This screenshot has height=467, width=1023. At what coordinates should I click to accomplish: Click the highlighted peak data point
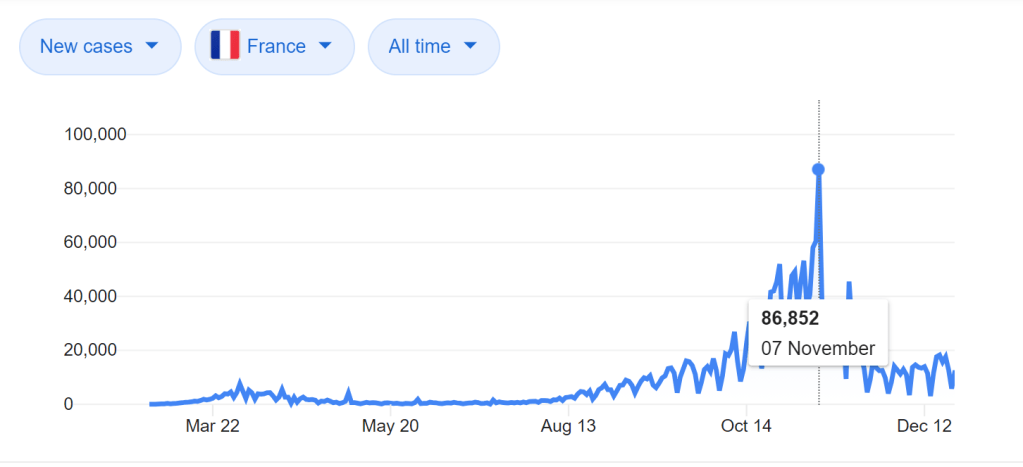[818, 169]
